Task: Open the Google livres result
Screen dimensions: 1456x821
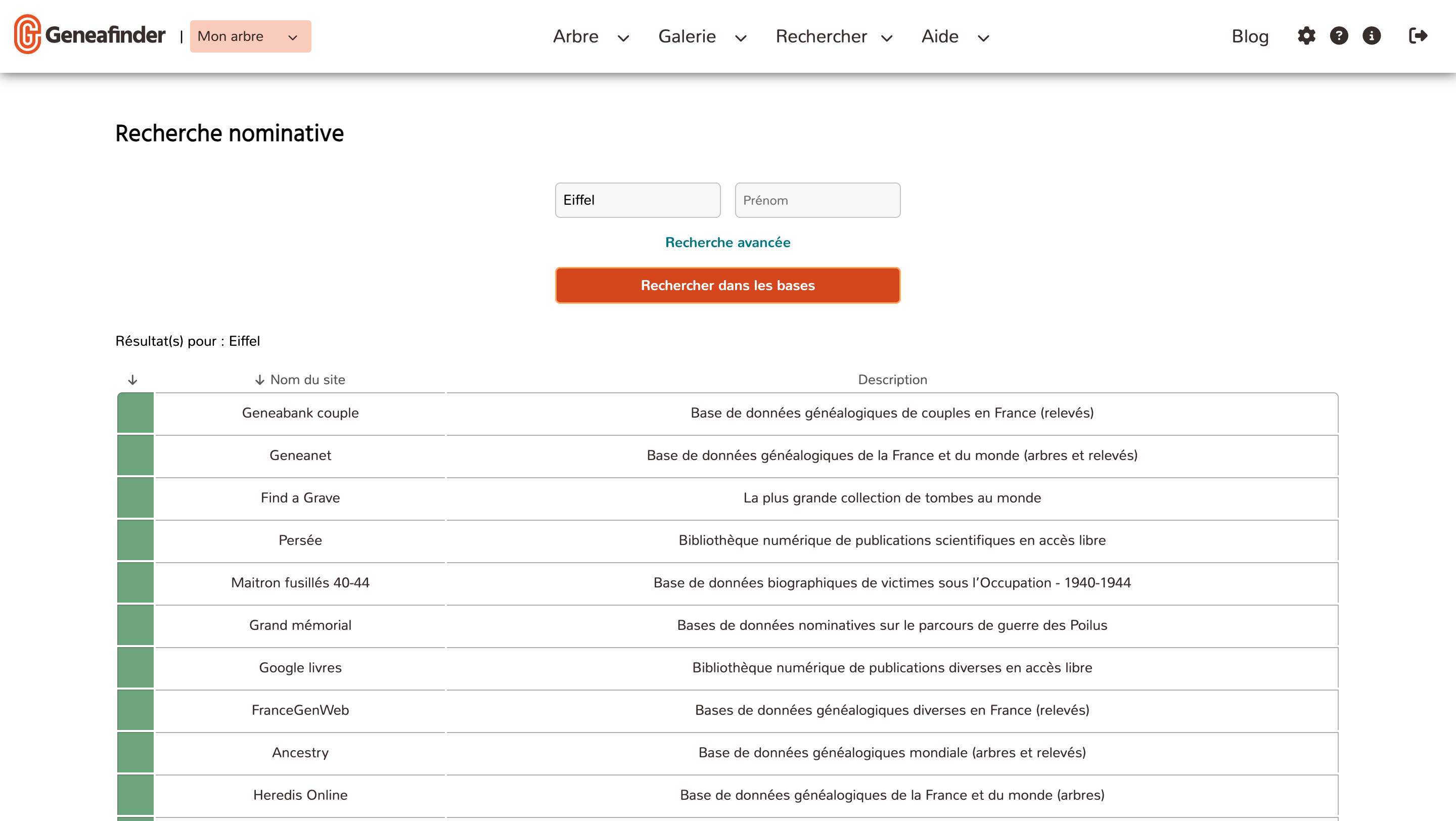Action: tap(300, 667)
